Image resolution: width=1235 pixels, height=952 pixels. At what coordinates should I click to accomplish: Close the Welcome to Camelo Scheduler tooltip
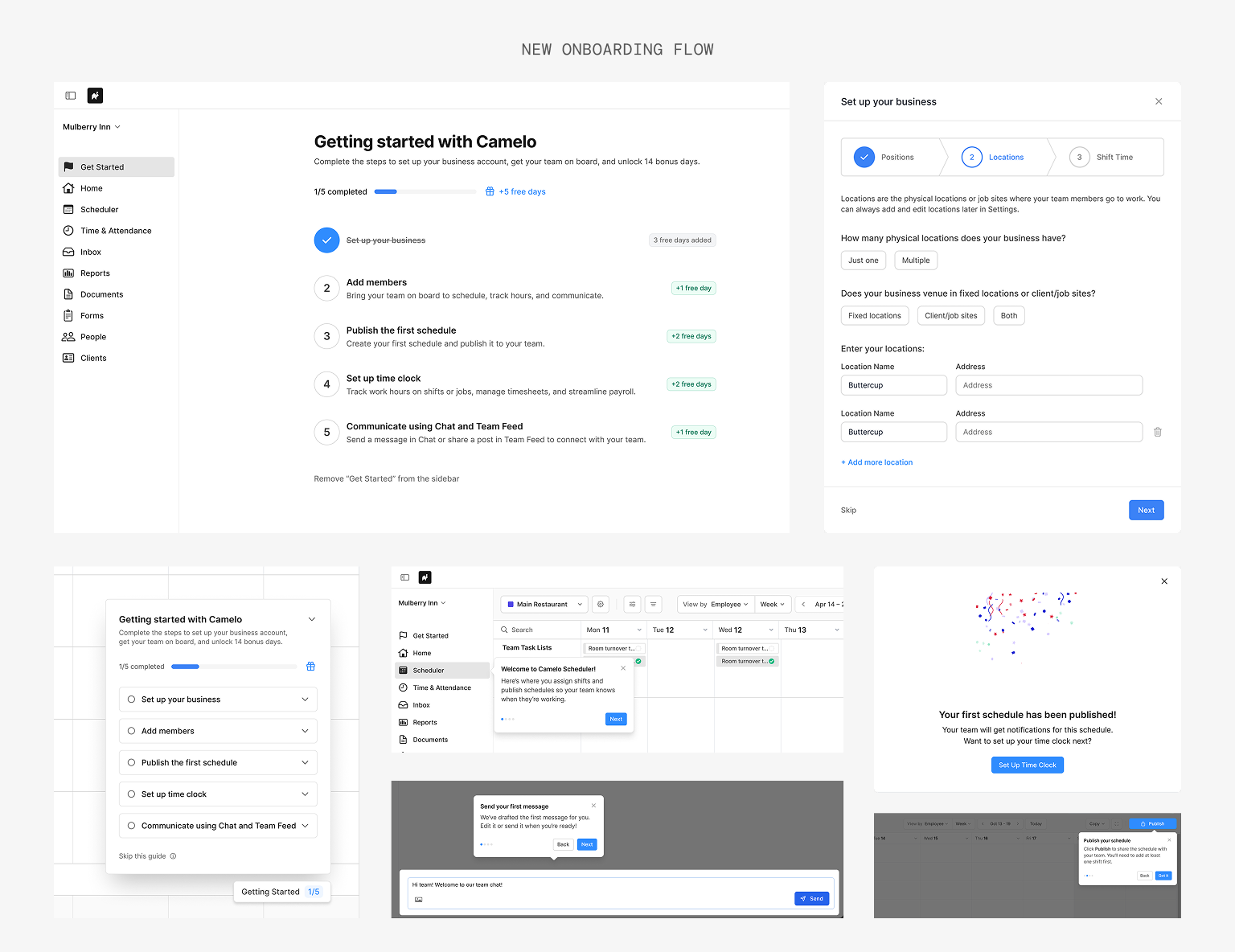[623, 668]
